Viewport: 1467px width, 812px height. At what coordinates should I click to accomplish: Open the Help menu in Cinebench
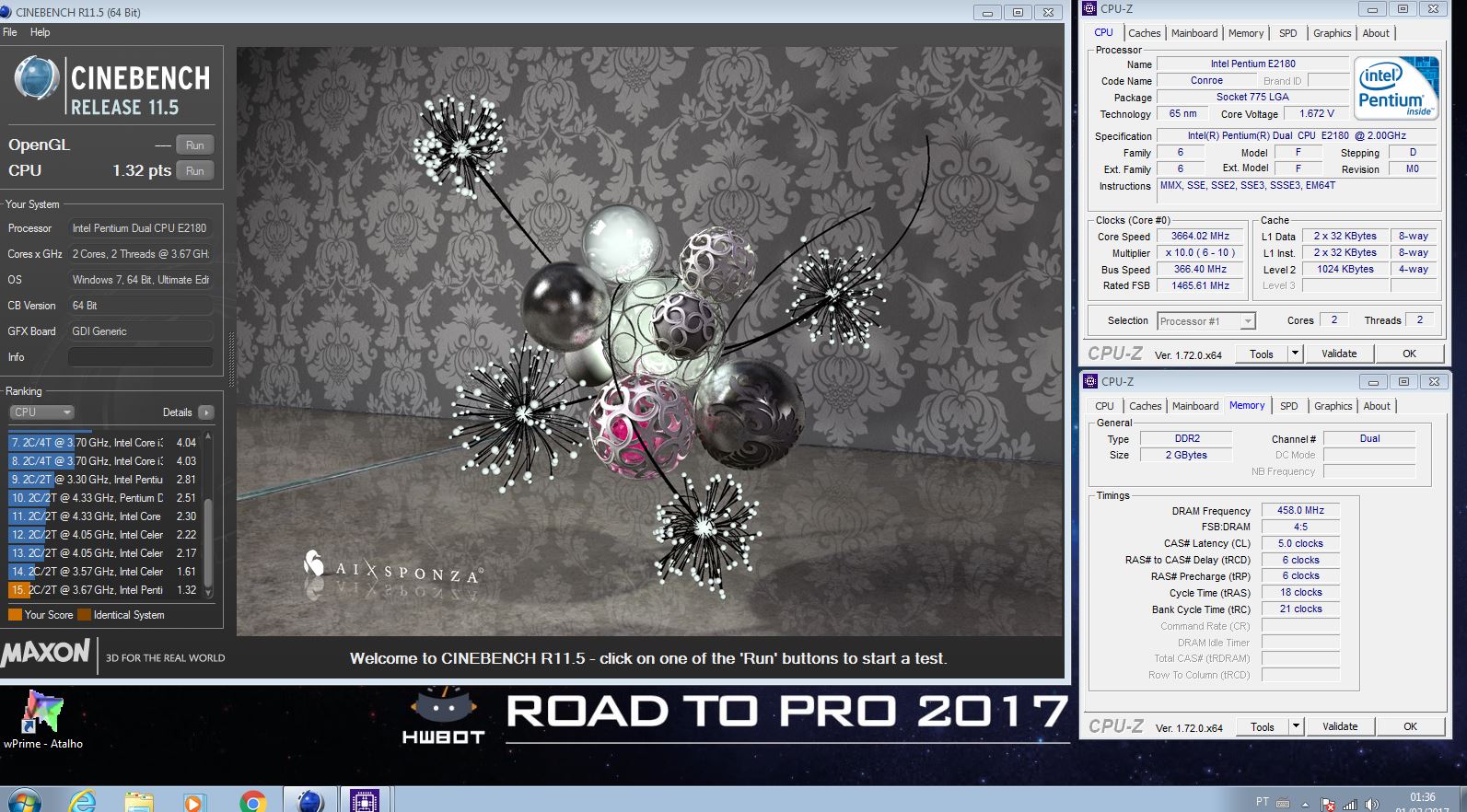click(x=40, y=32)
